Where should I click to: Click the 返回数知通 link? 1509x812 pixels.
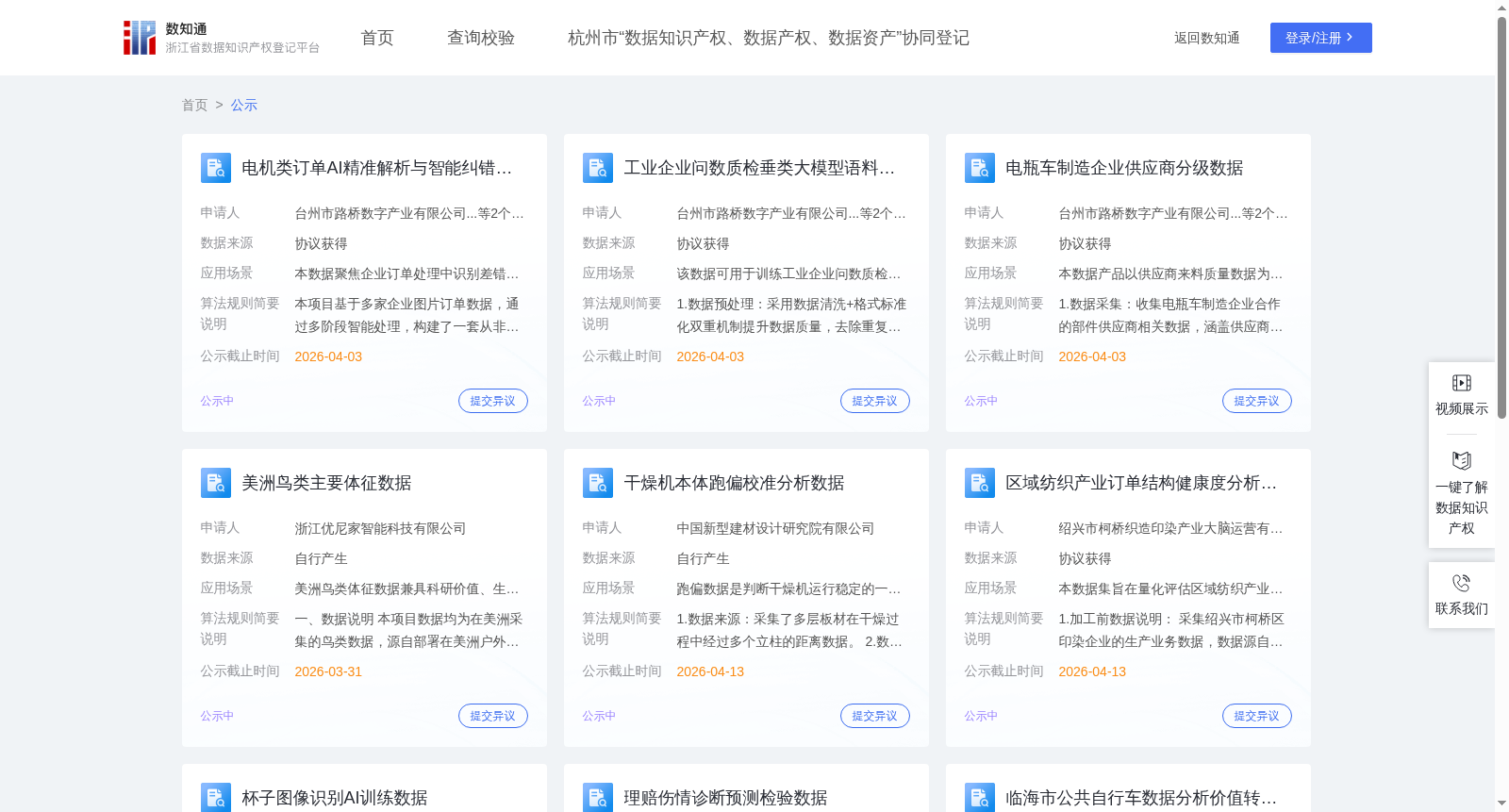click(x=1206, y=38)
